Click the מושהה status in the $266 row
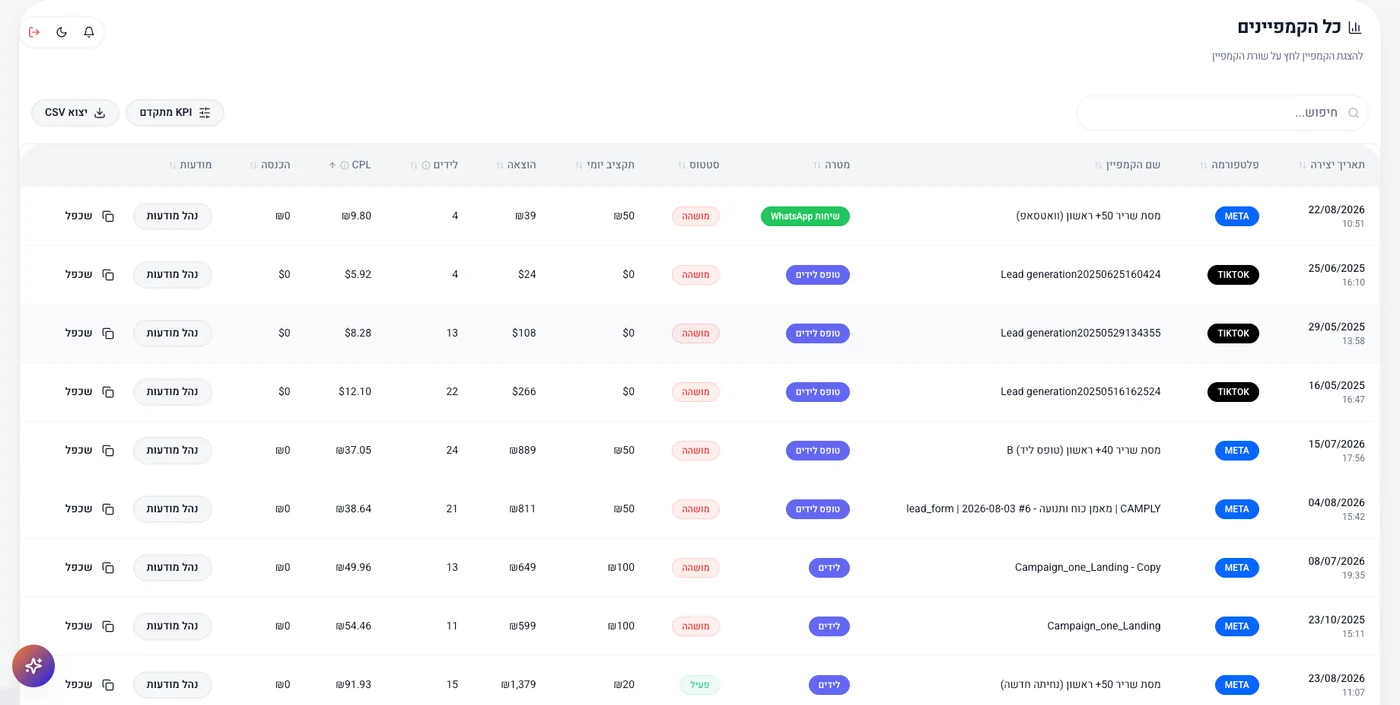 696,392
